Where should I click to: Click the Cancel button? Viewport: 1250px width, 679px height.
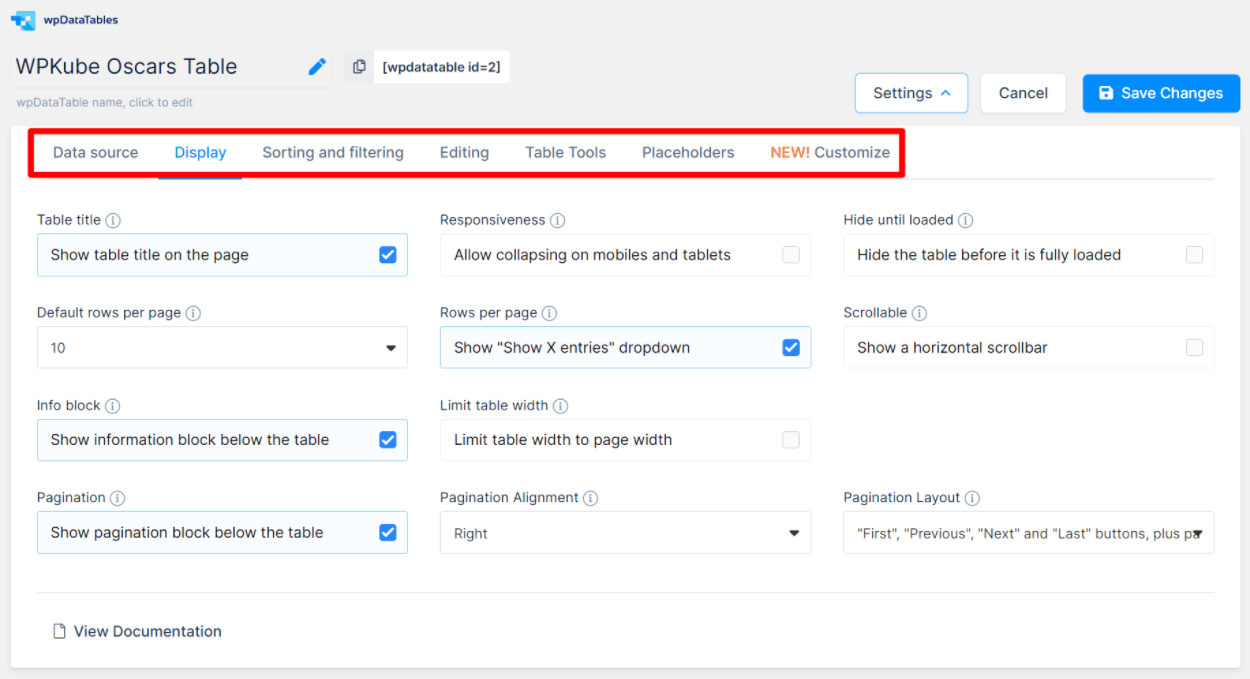1023,93
